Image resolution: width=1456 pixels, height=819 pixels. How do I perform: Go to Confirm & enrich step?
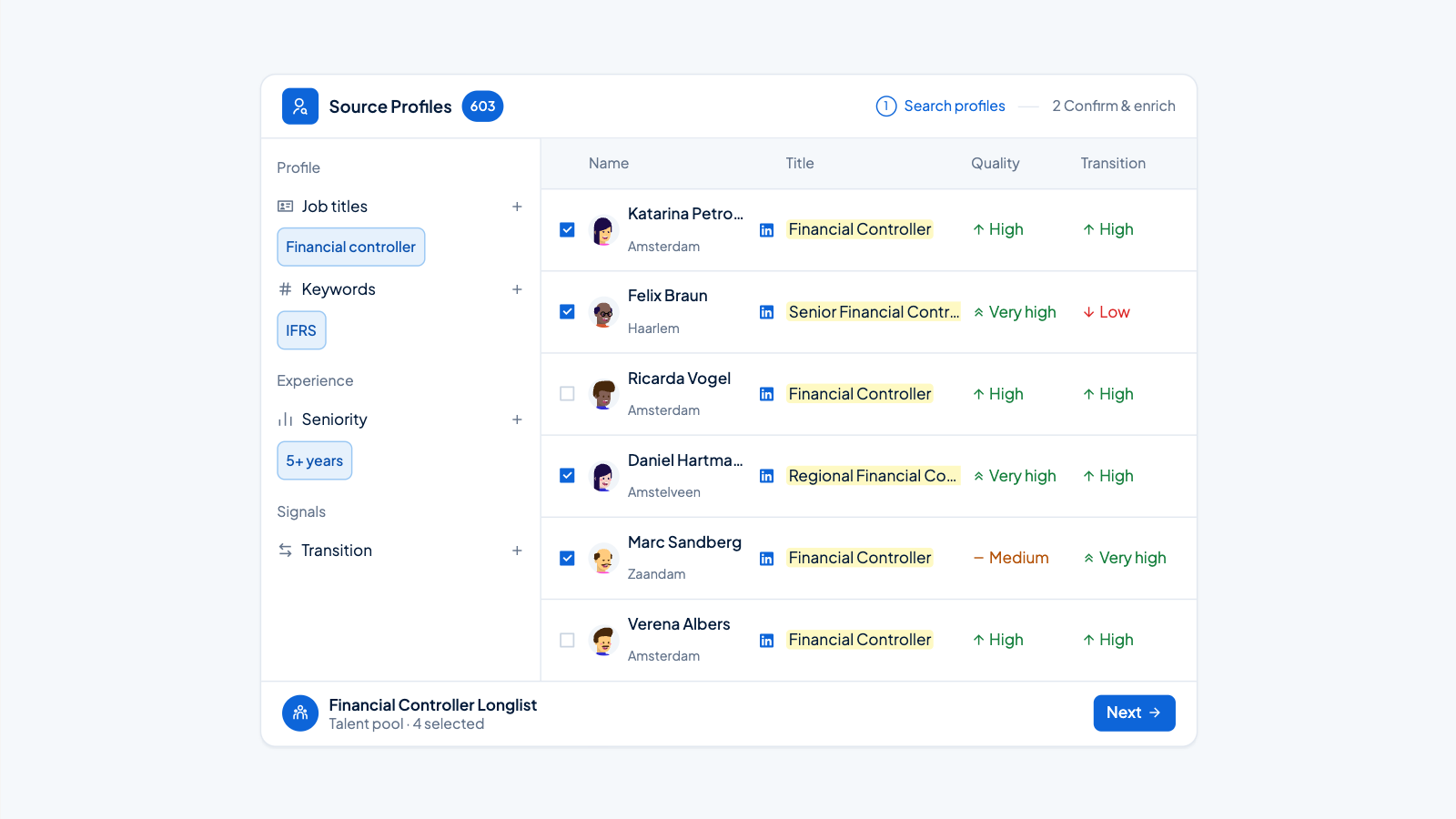point(1114,106)
